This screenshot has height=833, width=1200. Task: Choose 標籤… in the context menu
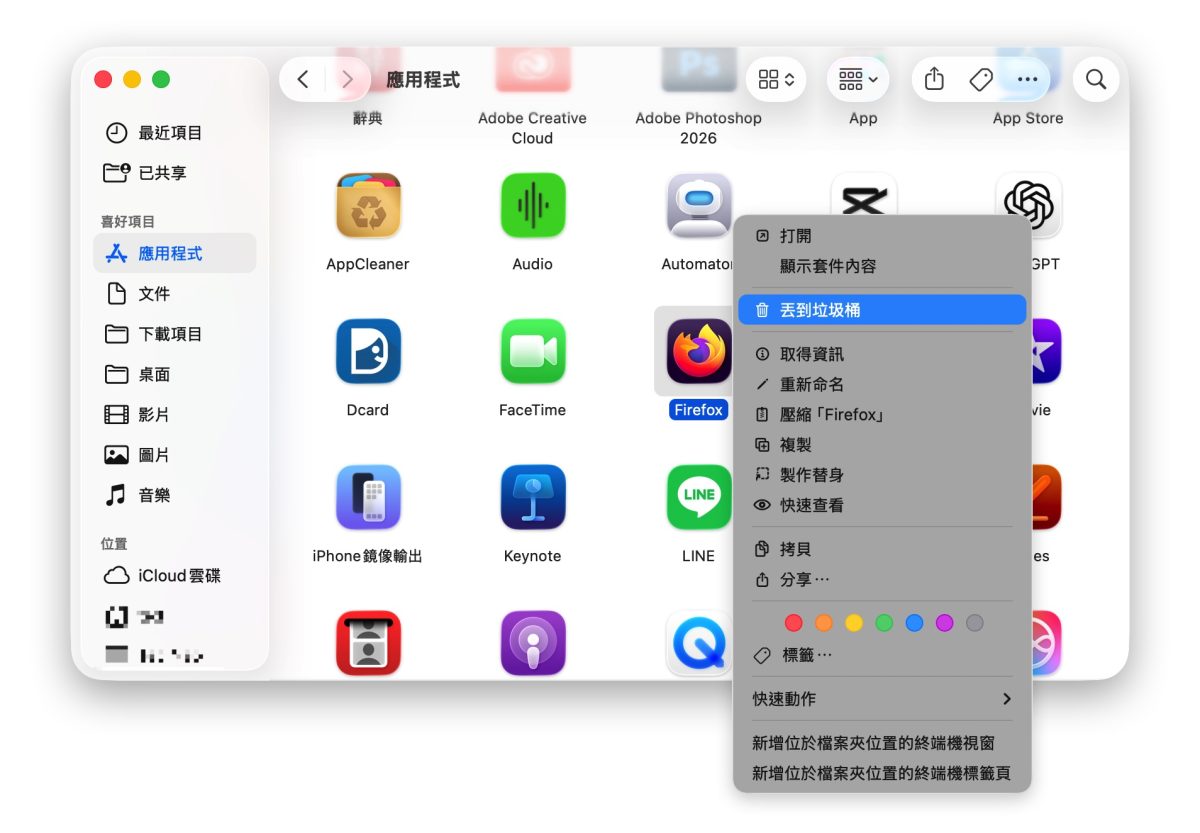click(x=882, y=655)
